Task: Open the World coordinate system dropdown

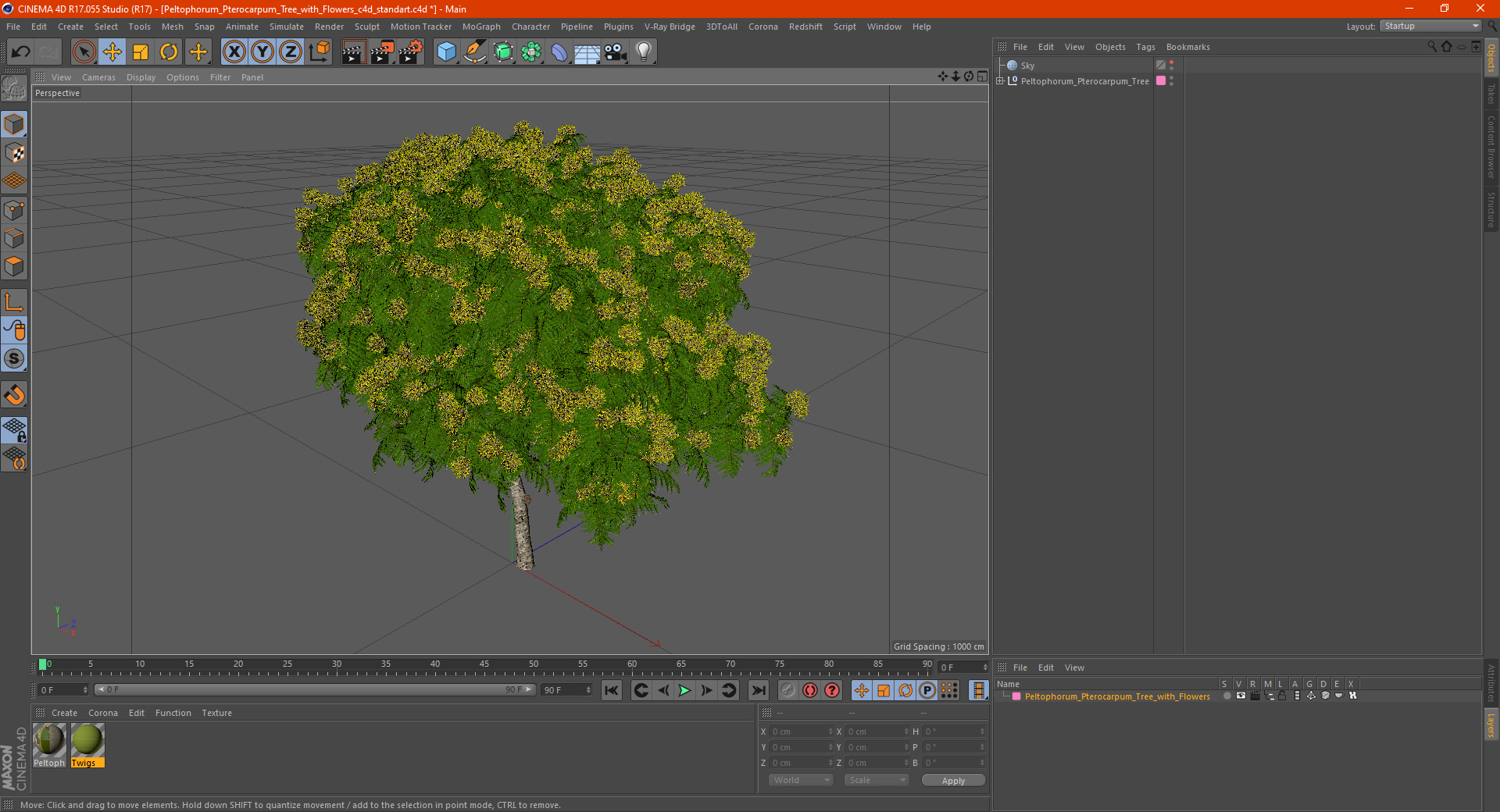Action: (x=801, y=780)
